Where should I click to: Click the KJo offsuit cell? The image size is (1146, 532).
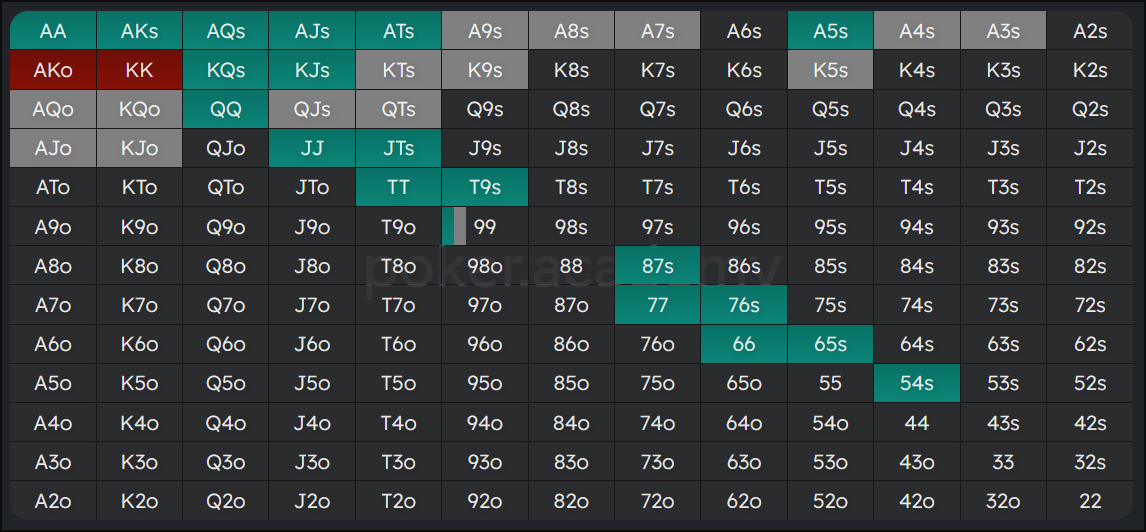click(139, 148)
